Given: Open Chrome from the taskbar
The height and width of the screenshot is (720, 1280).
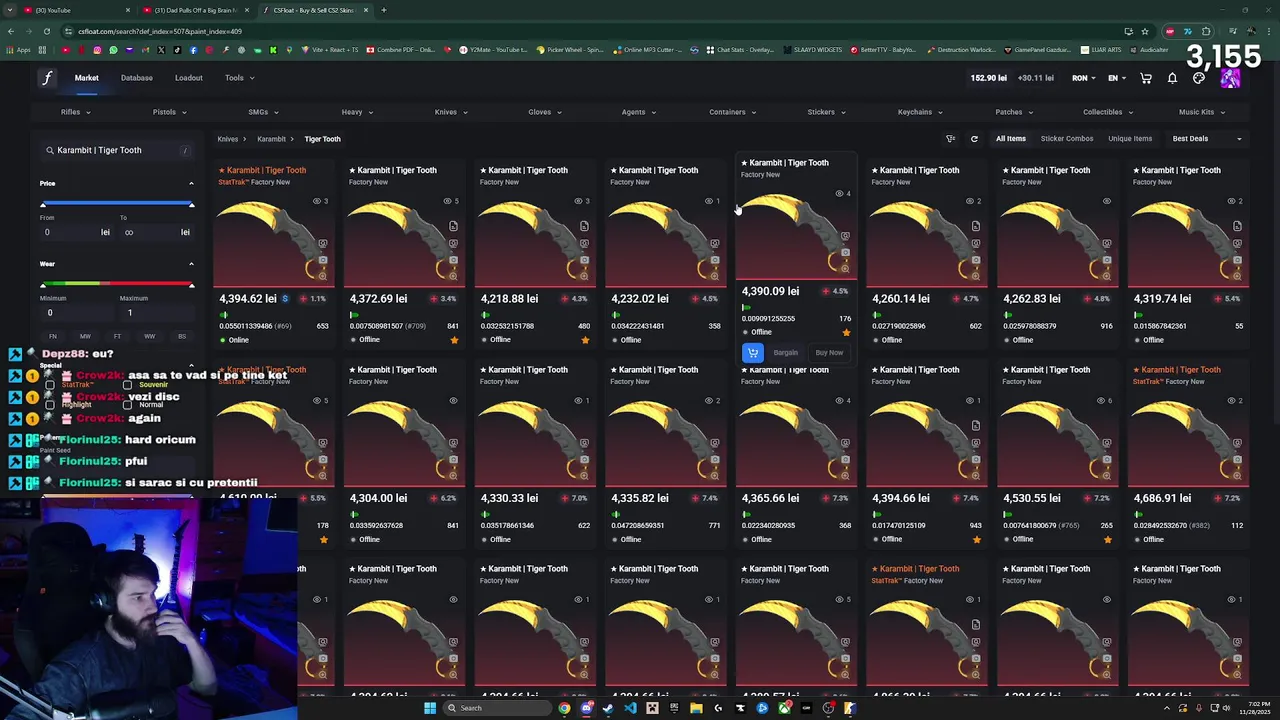Looking at the screenshot, I should tap(564, 708).
